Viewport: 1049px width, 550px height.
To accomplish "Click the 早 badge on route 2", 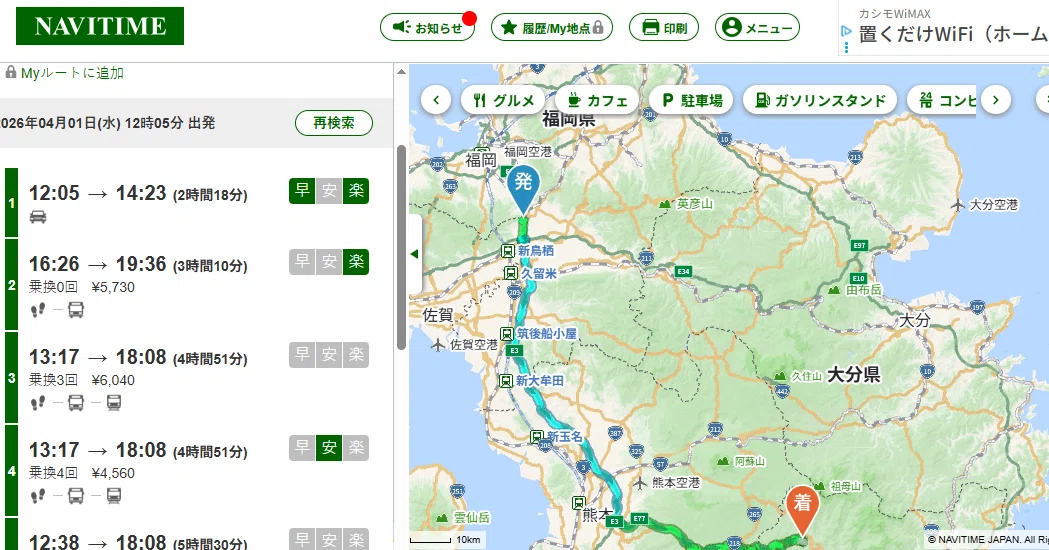I will click(x=302, y=262).
